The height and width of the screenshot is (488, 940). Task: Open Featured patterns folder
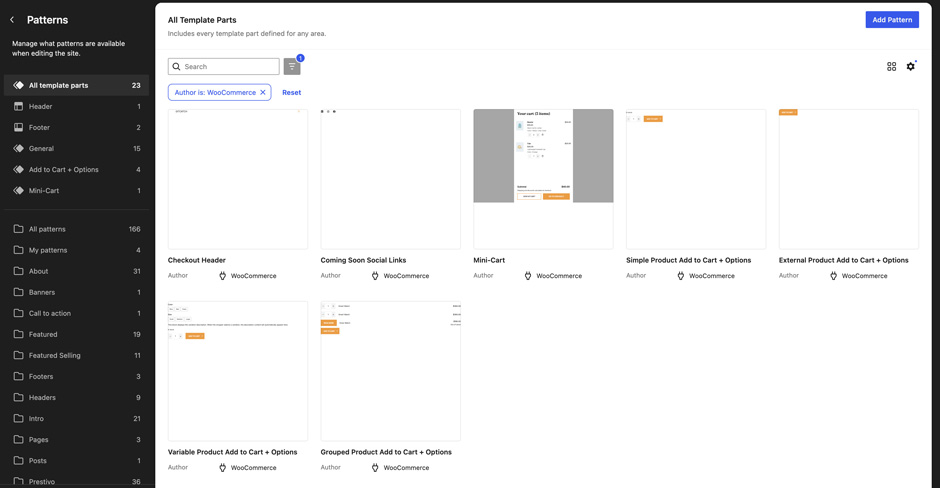76,334
